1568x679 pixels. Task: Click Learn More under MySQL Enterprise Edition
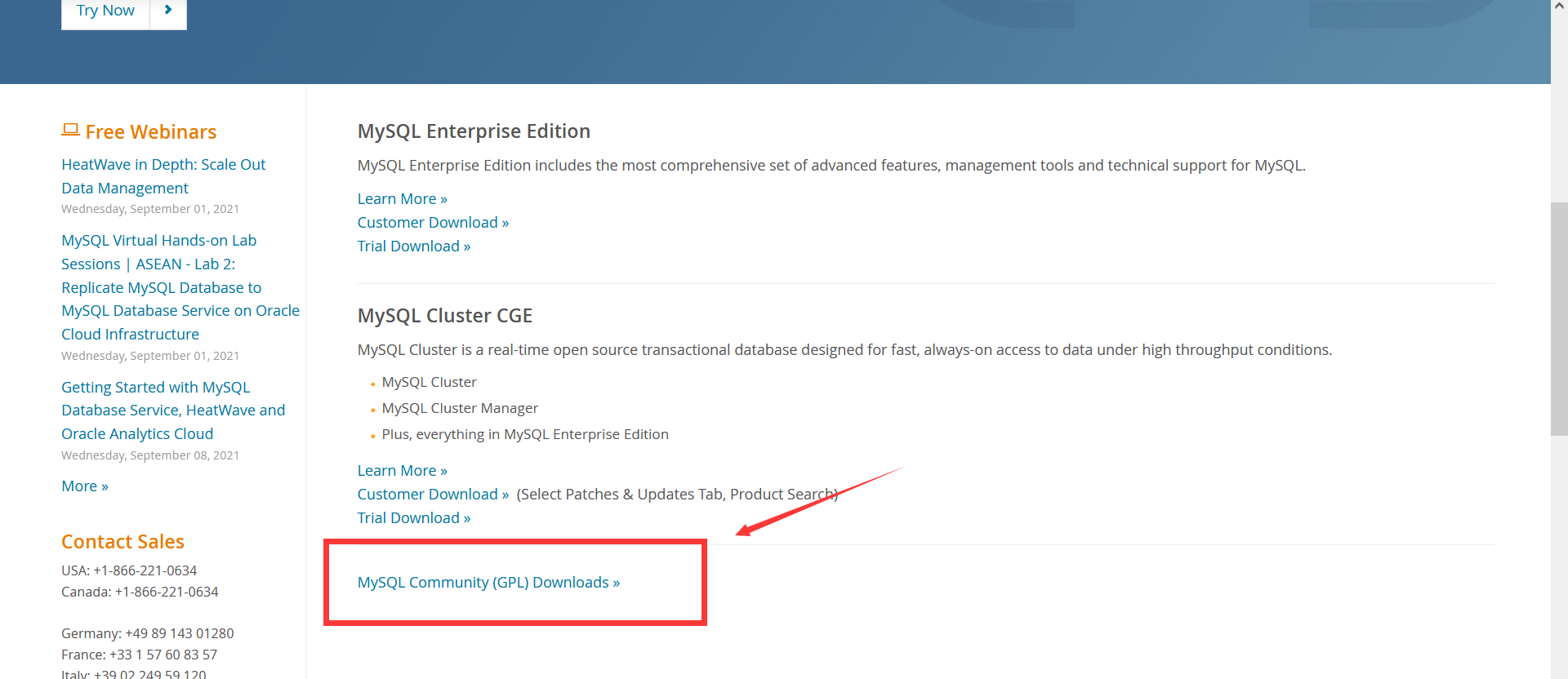tap(402, 199)
